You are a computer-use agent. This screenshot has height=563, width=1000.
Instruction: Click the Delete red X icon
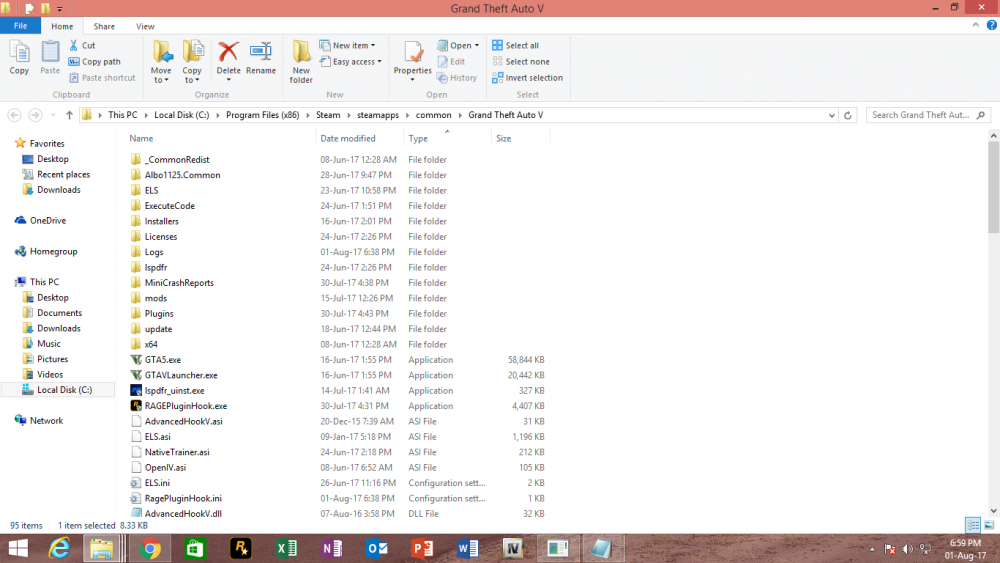(x=228, y=52)
